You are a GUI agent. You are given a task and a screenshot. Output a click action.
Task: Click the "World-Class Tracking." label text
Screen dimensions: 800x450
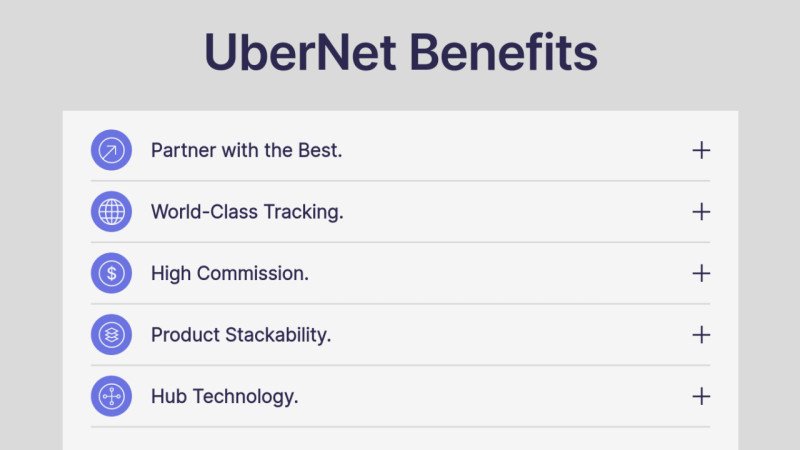point(247,212)
